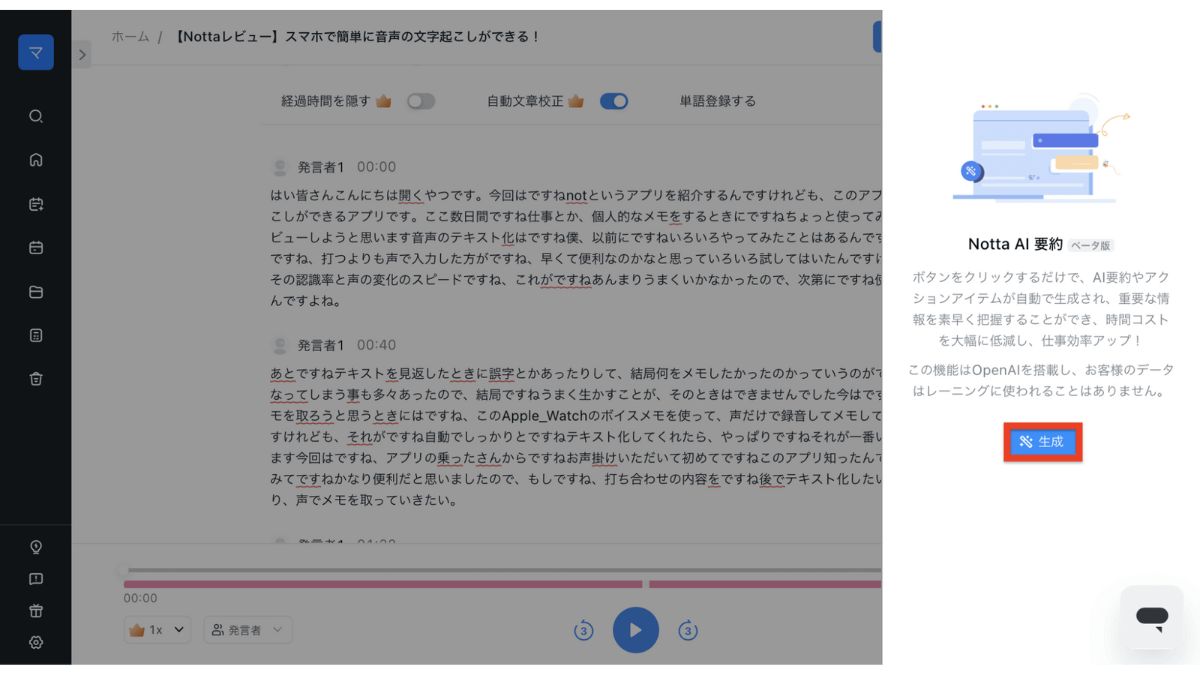Toggle 自動文章校正 switch off
This screenshot has width=1200, height=675.
tap(614, 101)
